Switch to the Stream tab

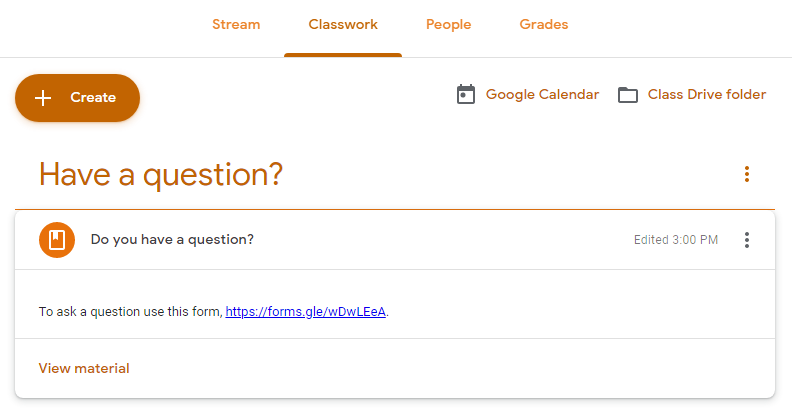point(236,25)
